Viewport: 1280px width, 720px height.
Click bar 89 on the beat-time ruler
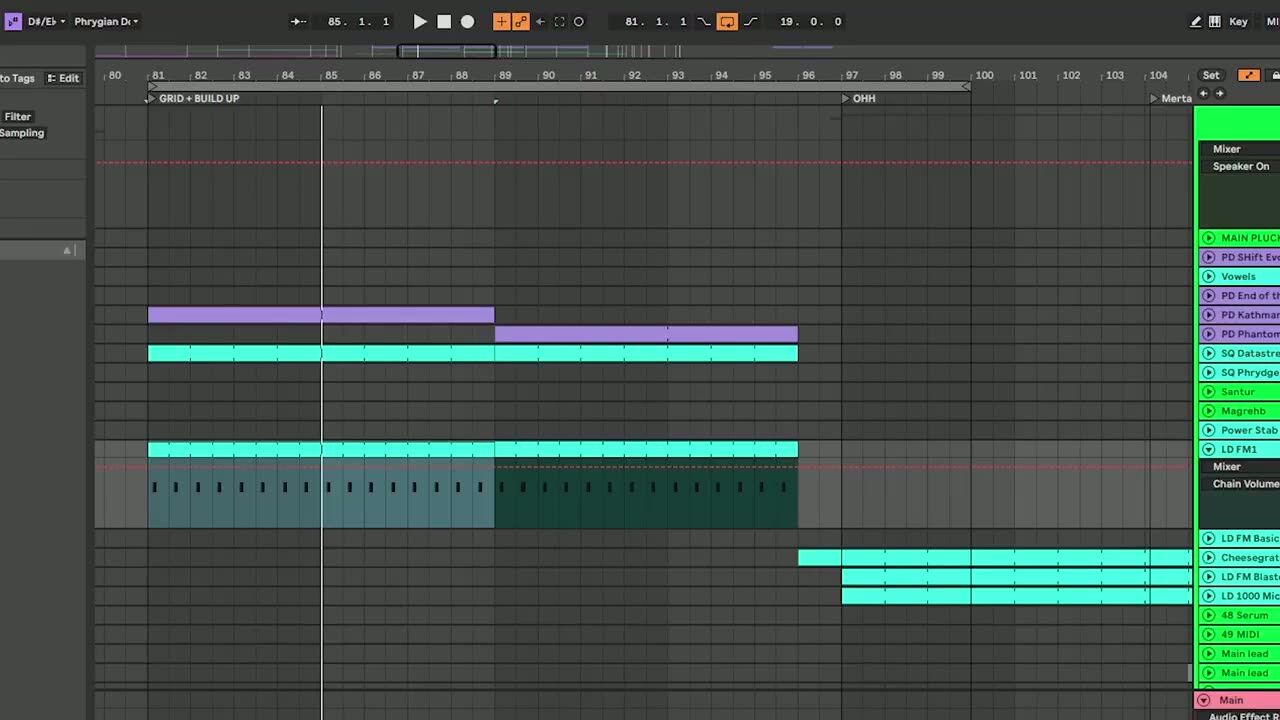click(x=505, y=76)
